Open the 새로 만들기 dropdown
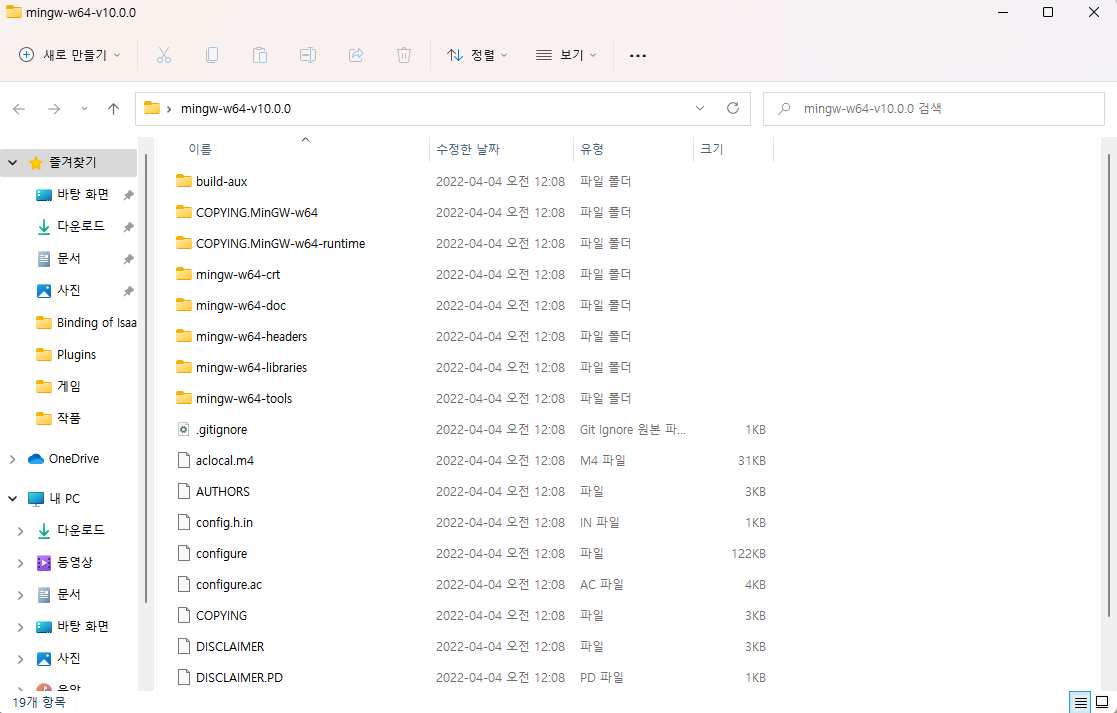 (x=69, y=55)
